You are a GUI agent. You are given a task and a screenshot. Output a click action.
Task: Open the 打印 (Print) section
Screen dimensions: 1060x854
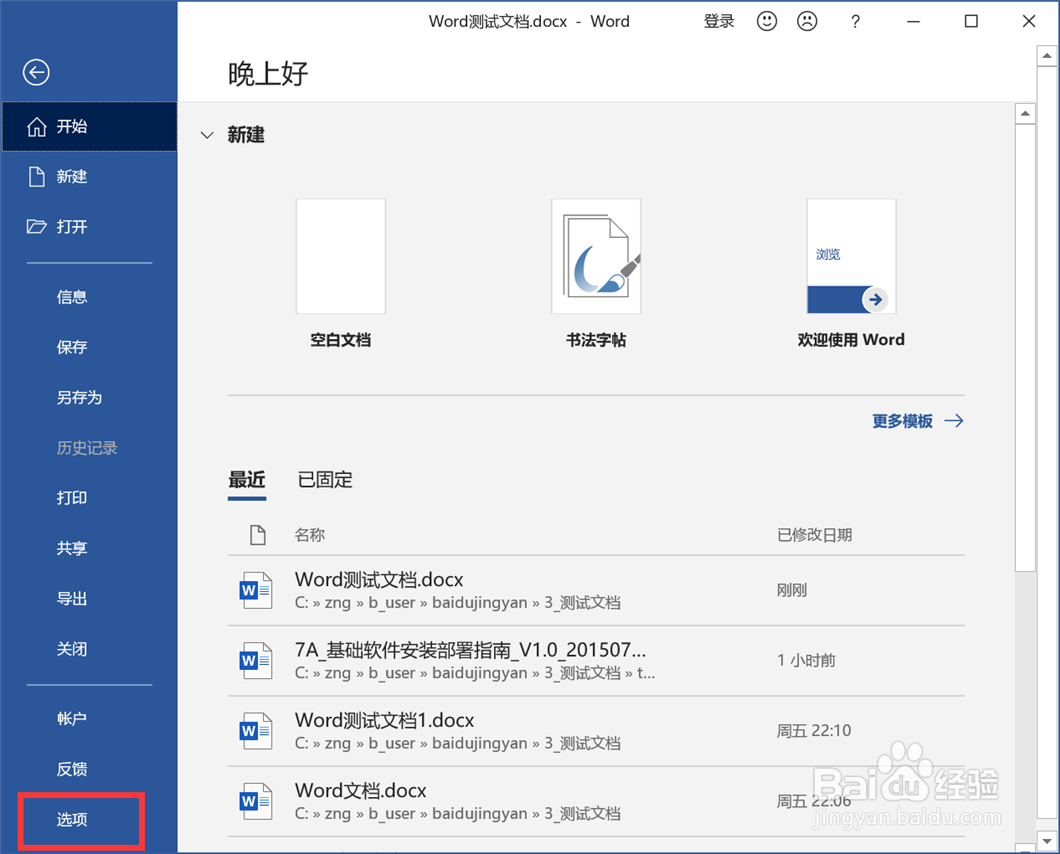(x=71, y=497)
